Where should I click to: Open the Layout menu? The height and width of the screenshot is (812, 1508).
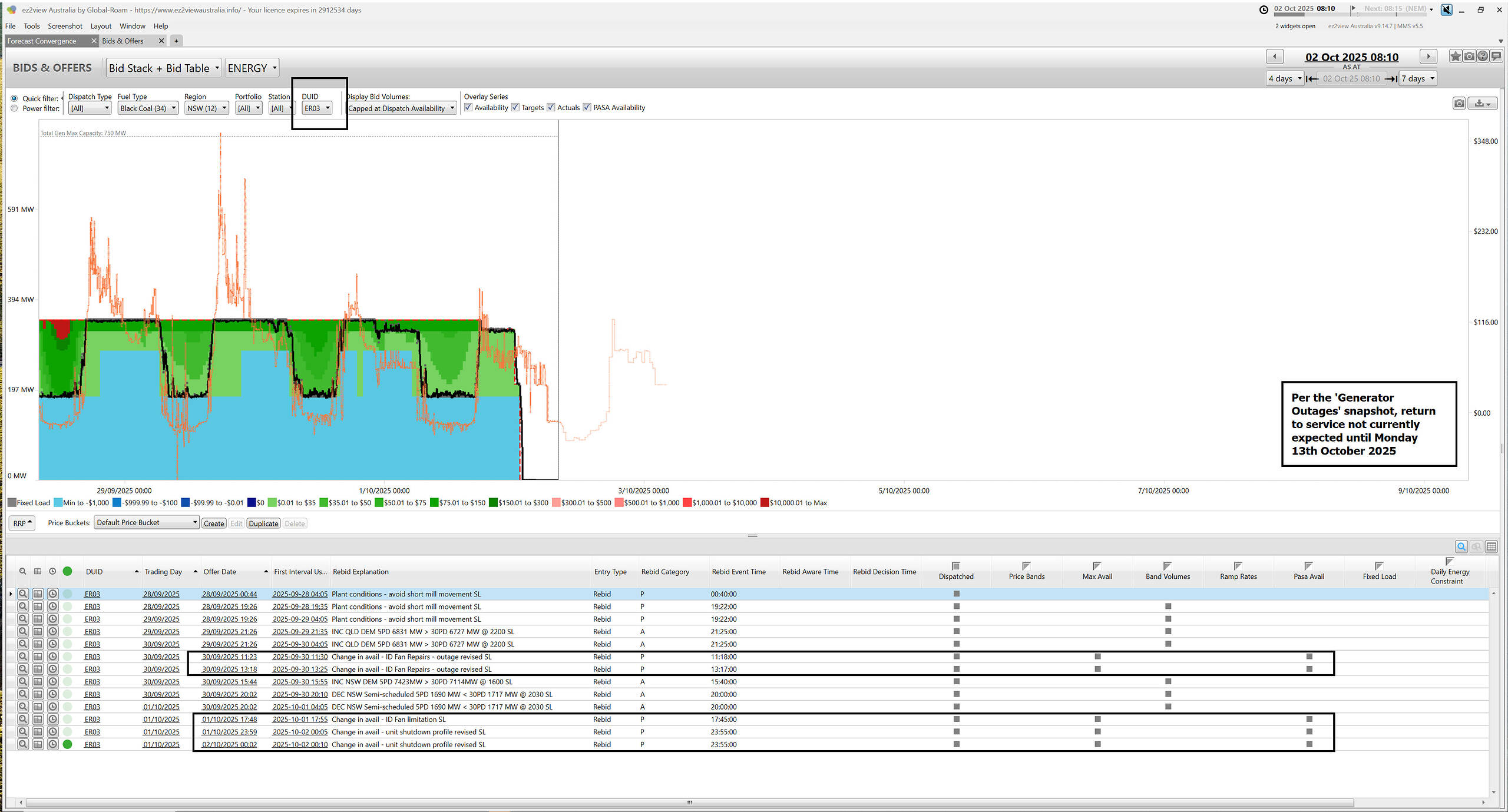coord(101,26)
